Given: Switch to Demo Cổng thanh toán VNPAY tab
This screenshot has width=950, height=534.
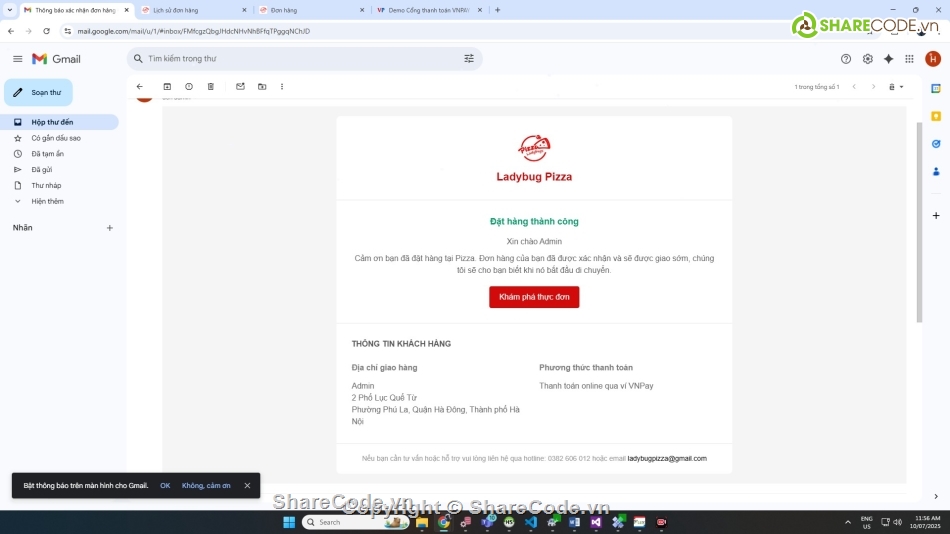Looking at the screenshot, I should pyautogui.click(x=427, y=10).
